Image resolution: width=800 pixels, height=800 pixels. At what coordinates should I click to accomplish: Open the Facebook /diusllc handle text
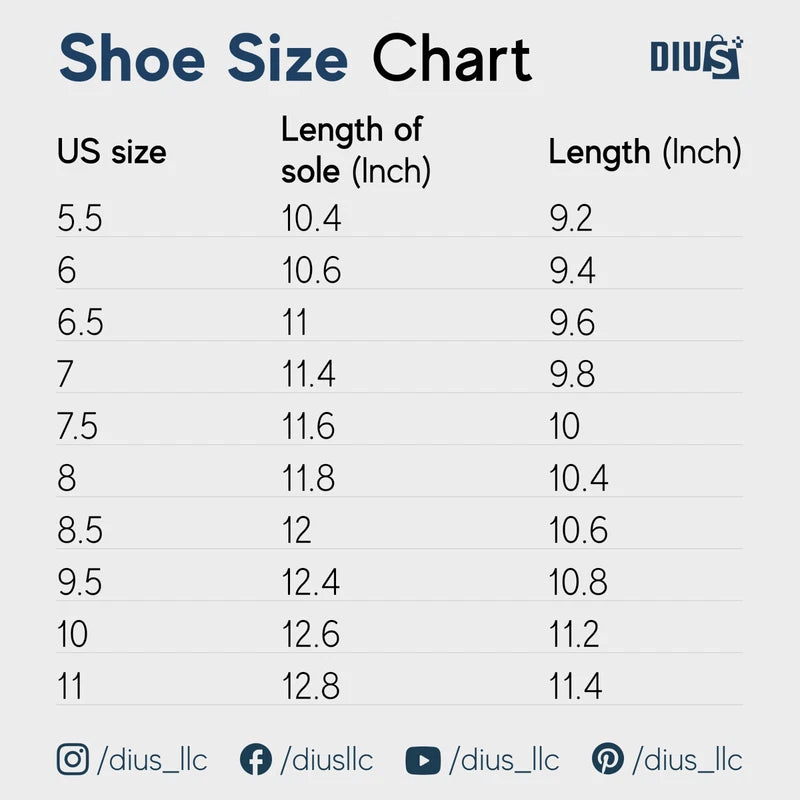pos(326,760)
